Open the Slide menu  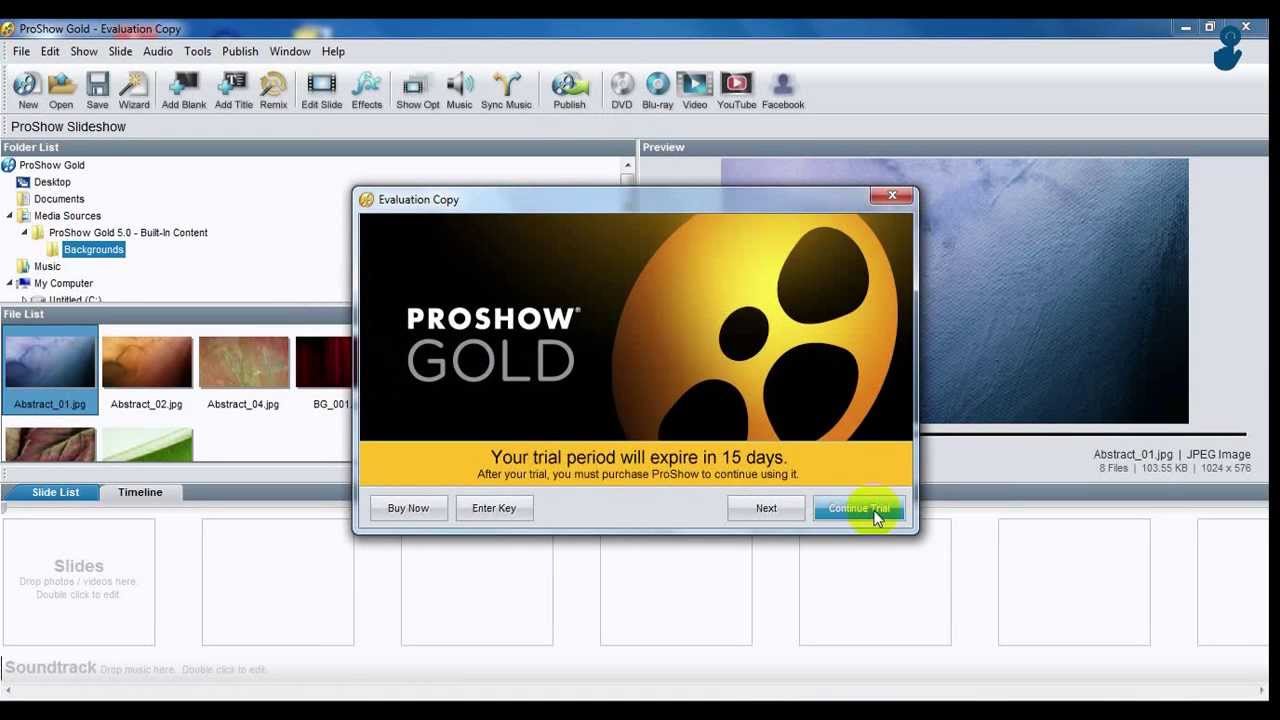(x=120, y=51)
